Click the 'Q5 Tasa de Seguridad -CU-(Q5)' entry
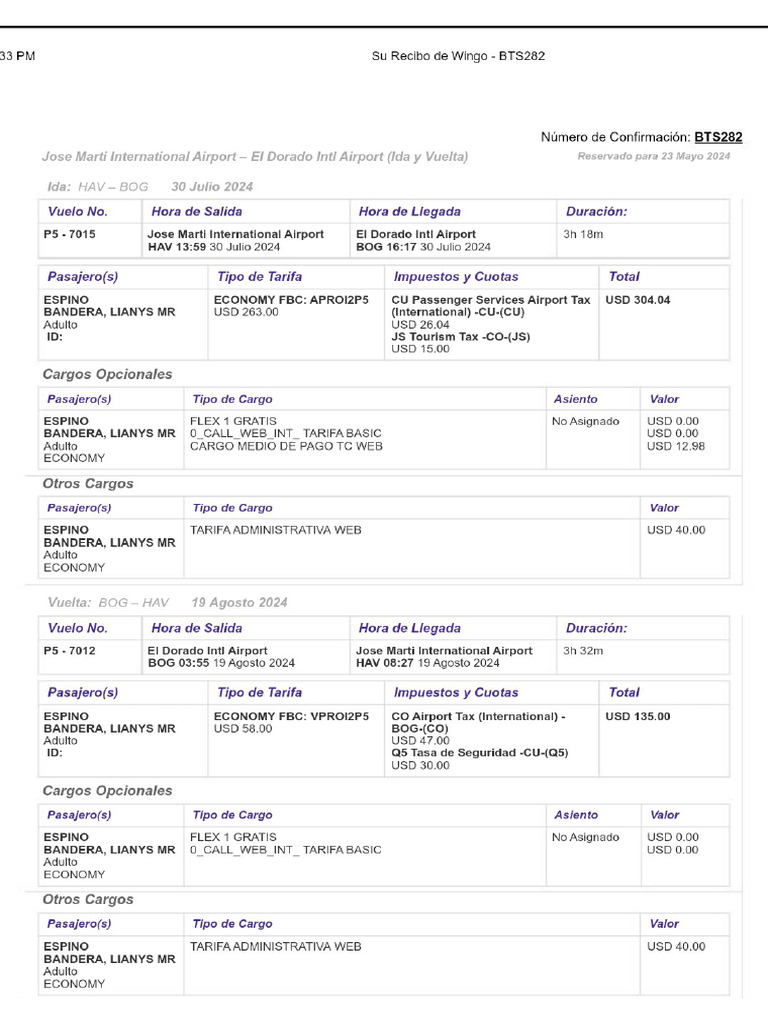Image resolution: width=768 pixels, height=1024 pixels. (480, 753)
